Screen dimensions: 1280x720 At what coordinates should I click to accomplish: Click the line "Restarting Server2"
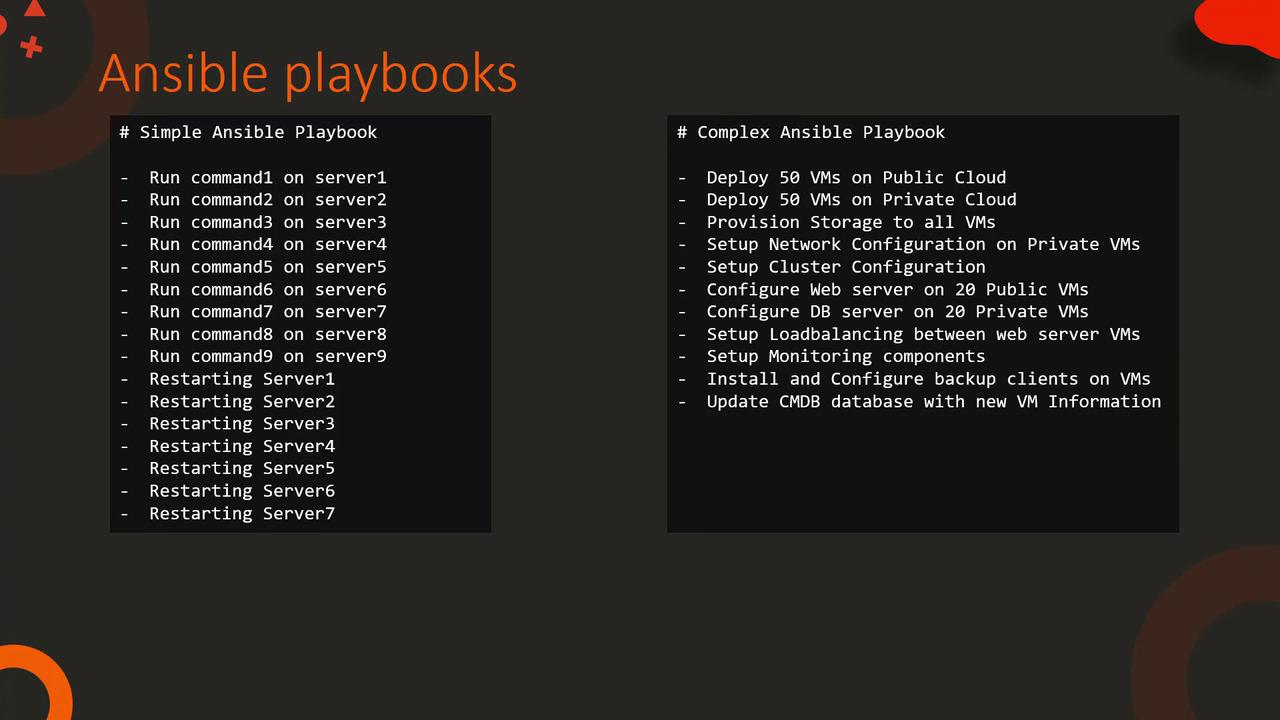click(242, 401)
